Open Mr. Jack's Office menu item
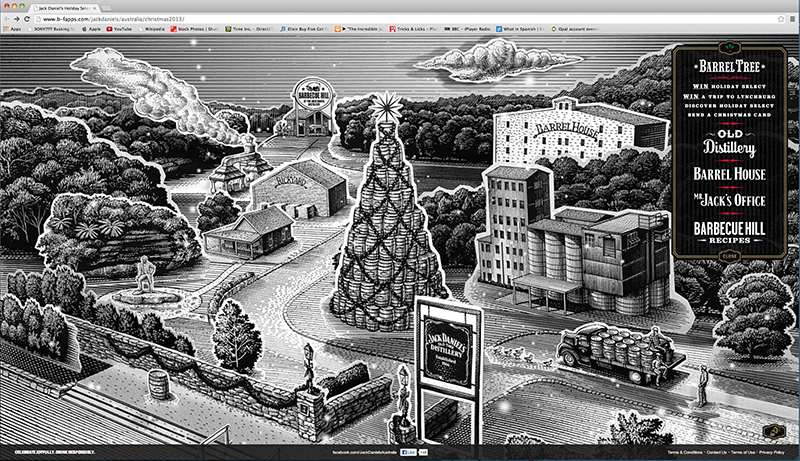This screenshot has width=800, height=461. coord(730,200)
